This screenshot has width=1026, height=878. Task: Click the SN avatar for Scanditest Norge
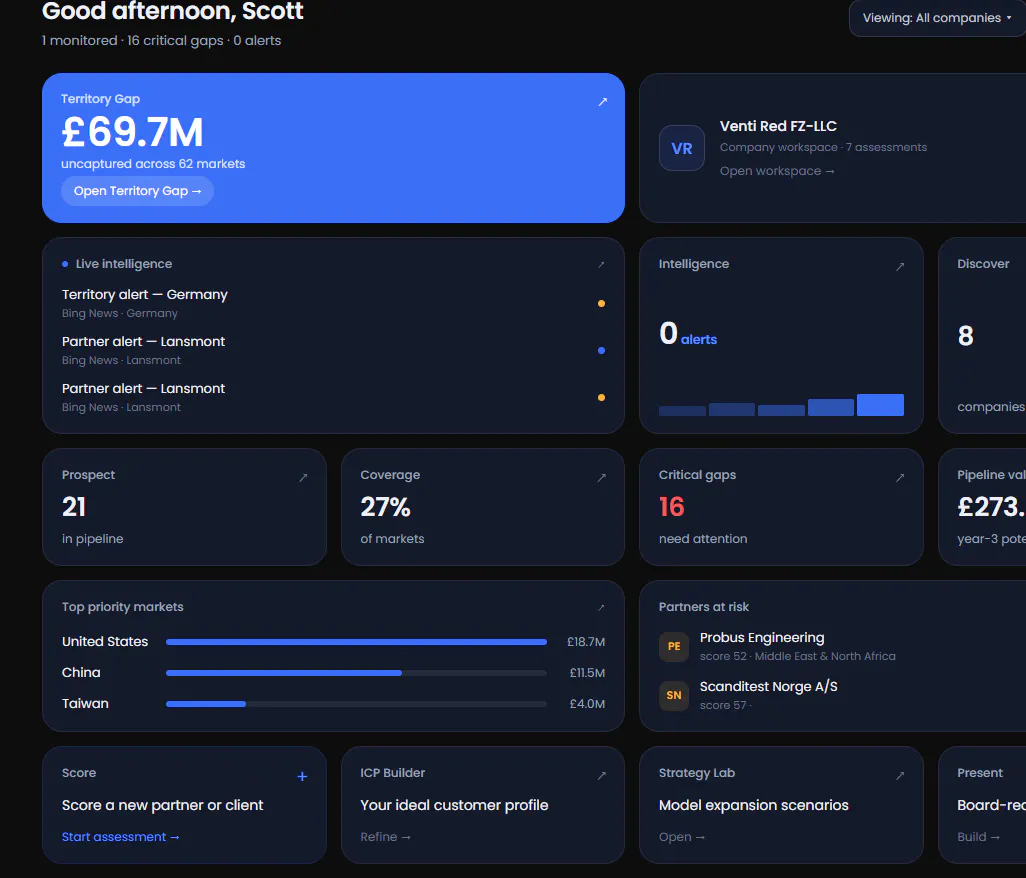click(674, 695)
